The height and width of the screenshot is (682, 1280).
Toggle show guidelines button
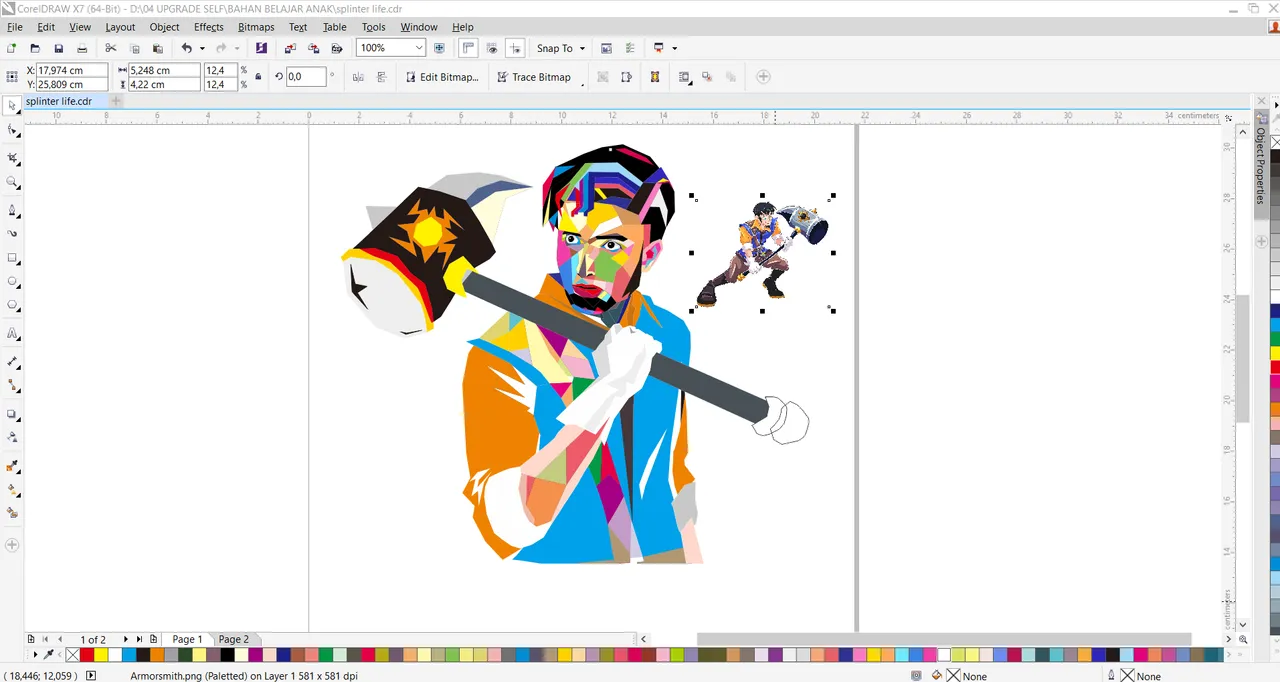click(515, 48)
